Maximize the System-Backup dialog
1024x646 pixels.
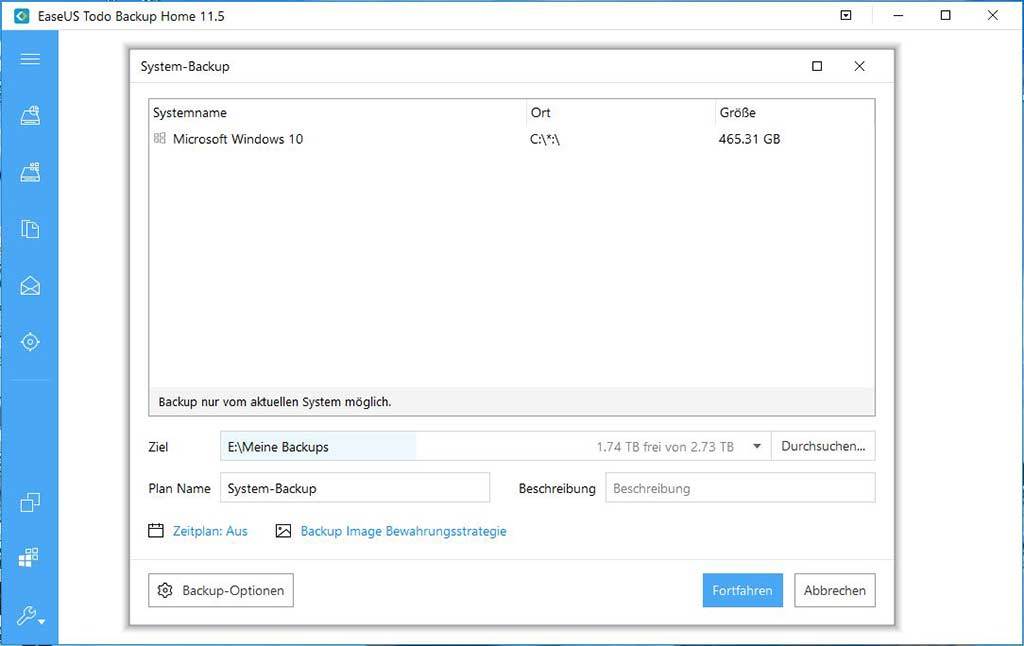(x=817, y=66)
